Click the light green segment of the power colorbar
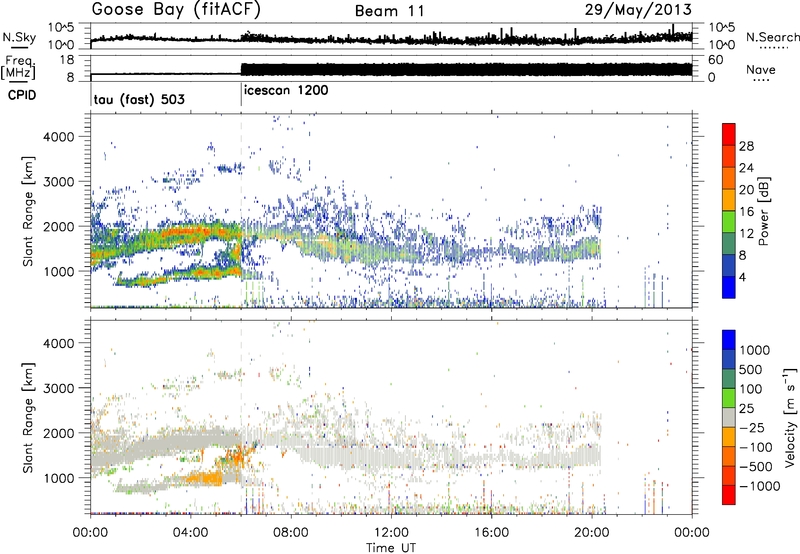The width and height of the screenshot is (800, 554). pyautogui.click(x=729, y=222)
